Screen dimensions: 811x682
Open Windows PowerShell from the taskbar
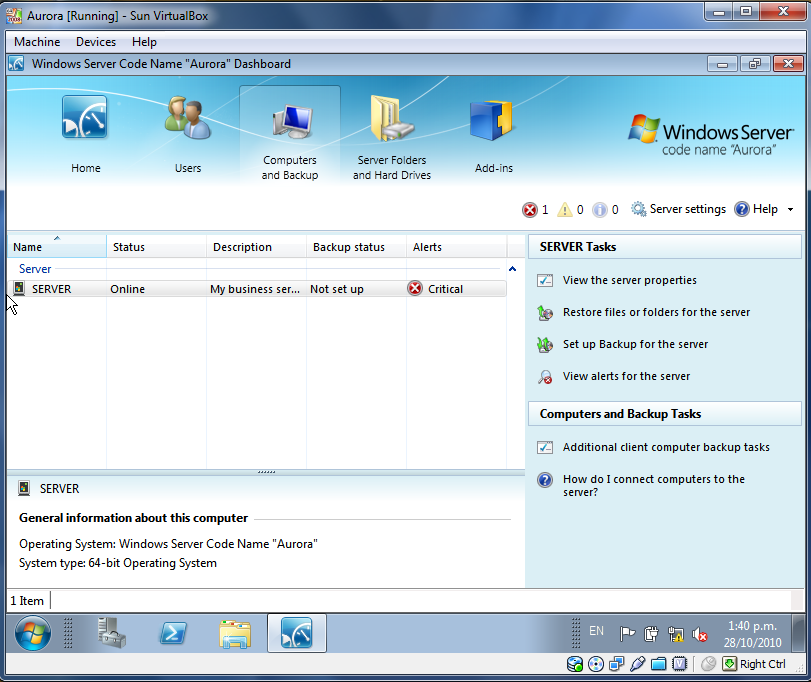tap(172, 633)
